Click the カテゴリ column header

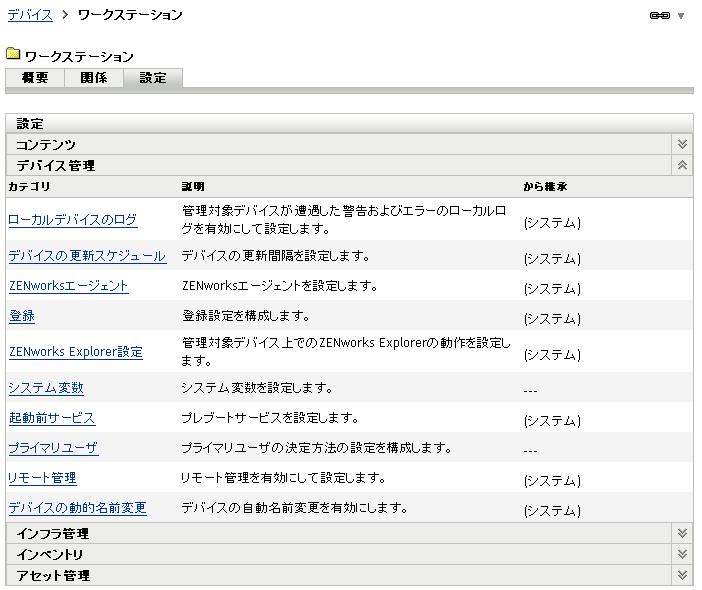[x=29, y=186]
